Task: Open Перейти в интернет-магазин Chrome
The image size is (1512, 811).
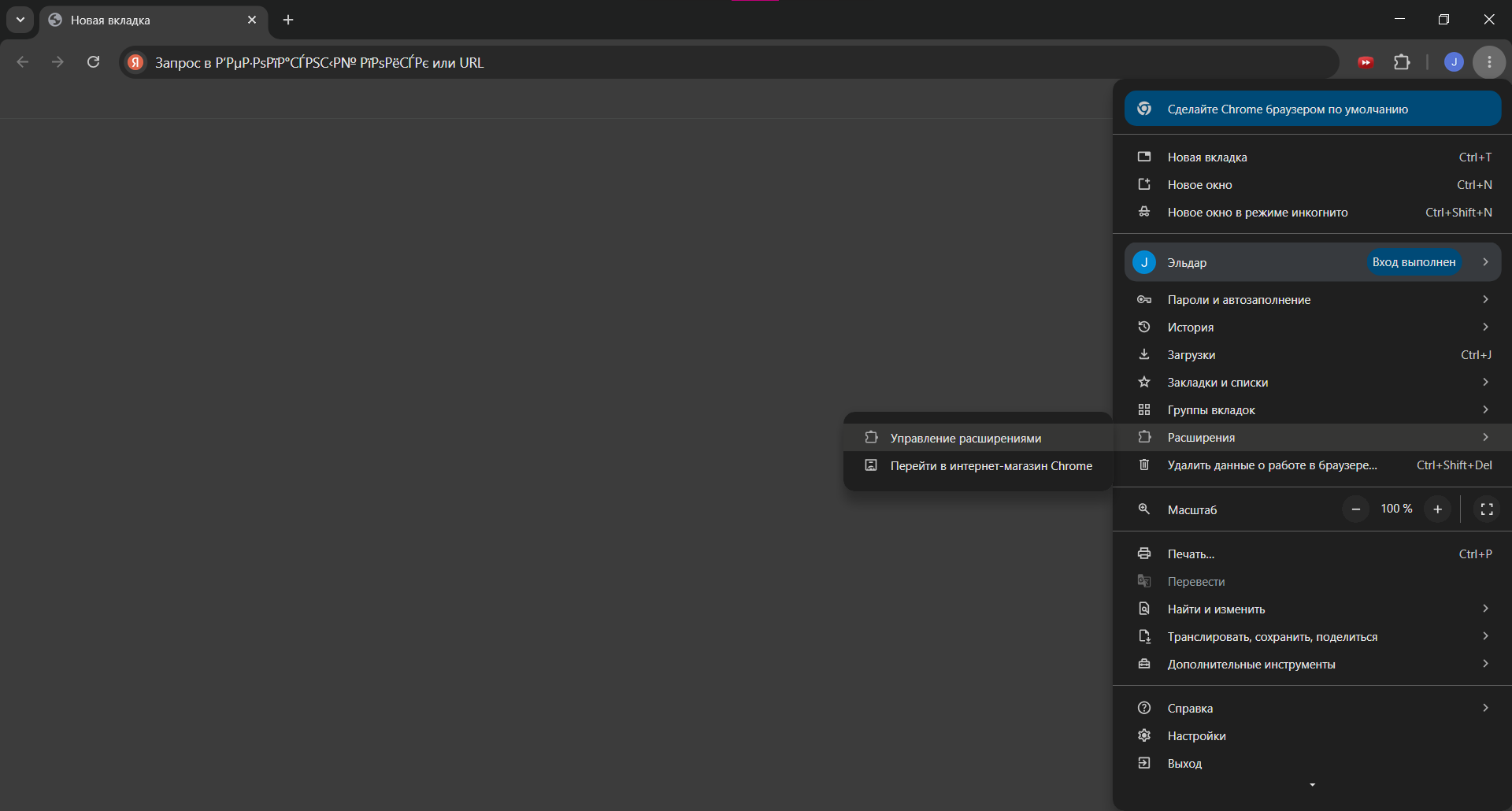Action: click(978, 465)
